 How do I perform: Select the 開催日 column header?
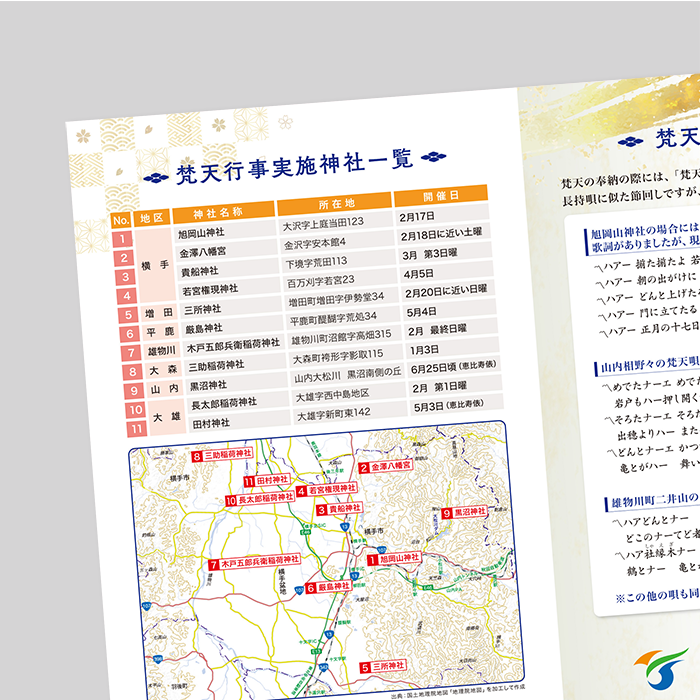pos(441,196)
